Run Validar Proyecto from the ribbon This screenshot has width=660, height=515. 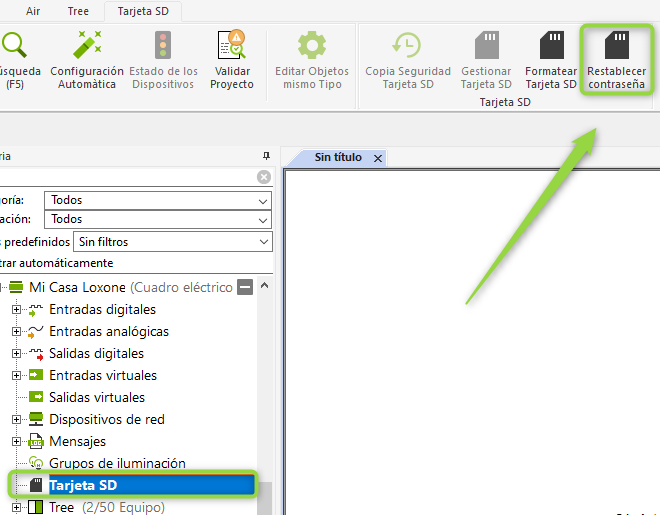231,47
